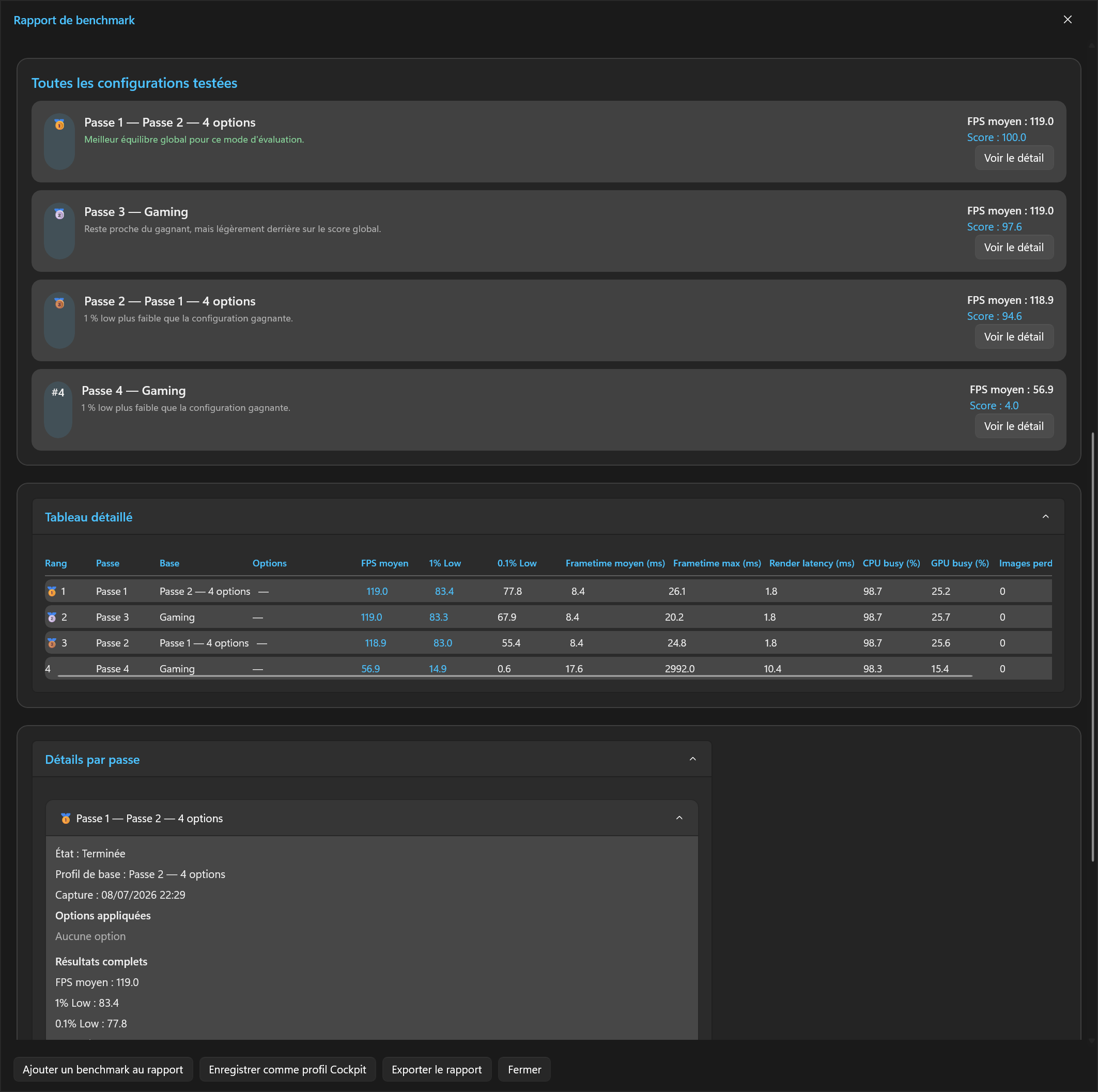This screenshot has width=1098, height=1092.
Task: Click Score : 94.6 on third card
Action: coord(994,316)
